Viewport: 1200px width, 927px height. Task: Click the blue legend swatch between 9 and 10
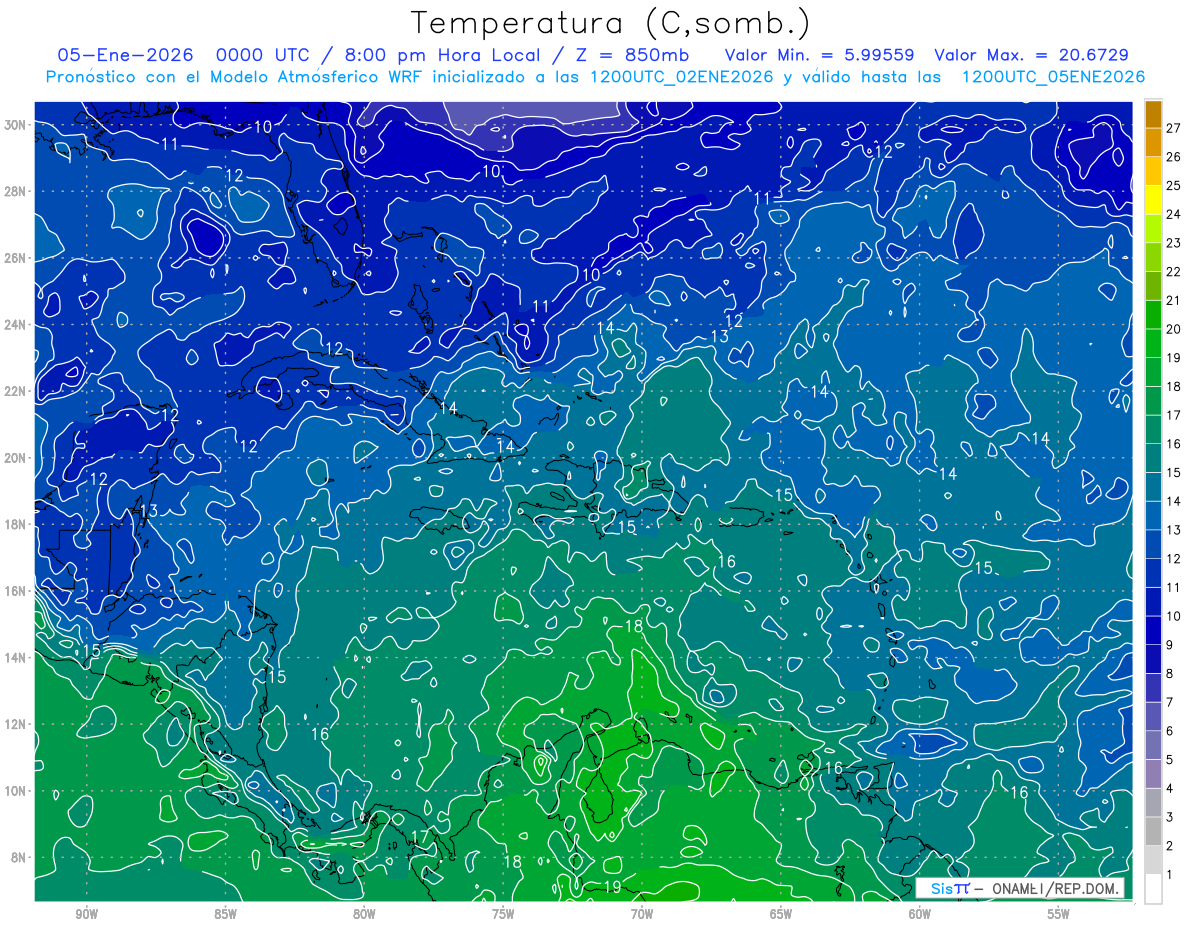point(1153,630)
